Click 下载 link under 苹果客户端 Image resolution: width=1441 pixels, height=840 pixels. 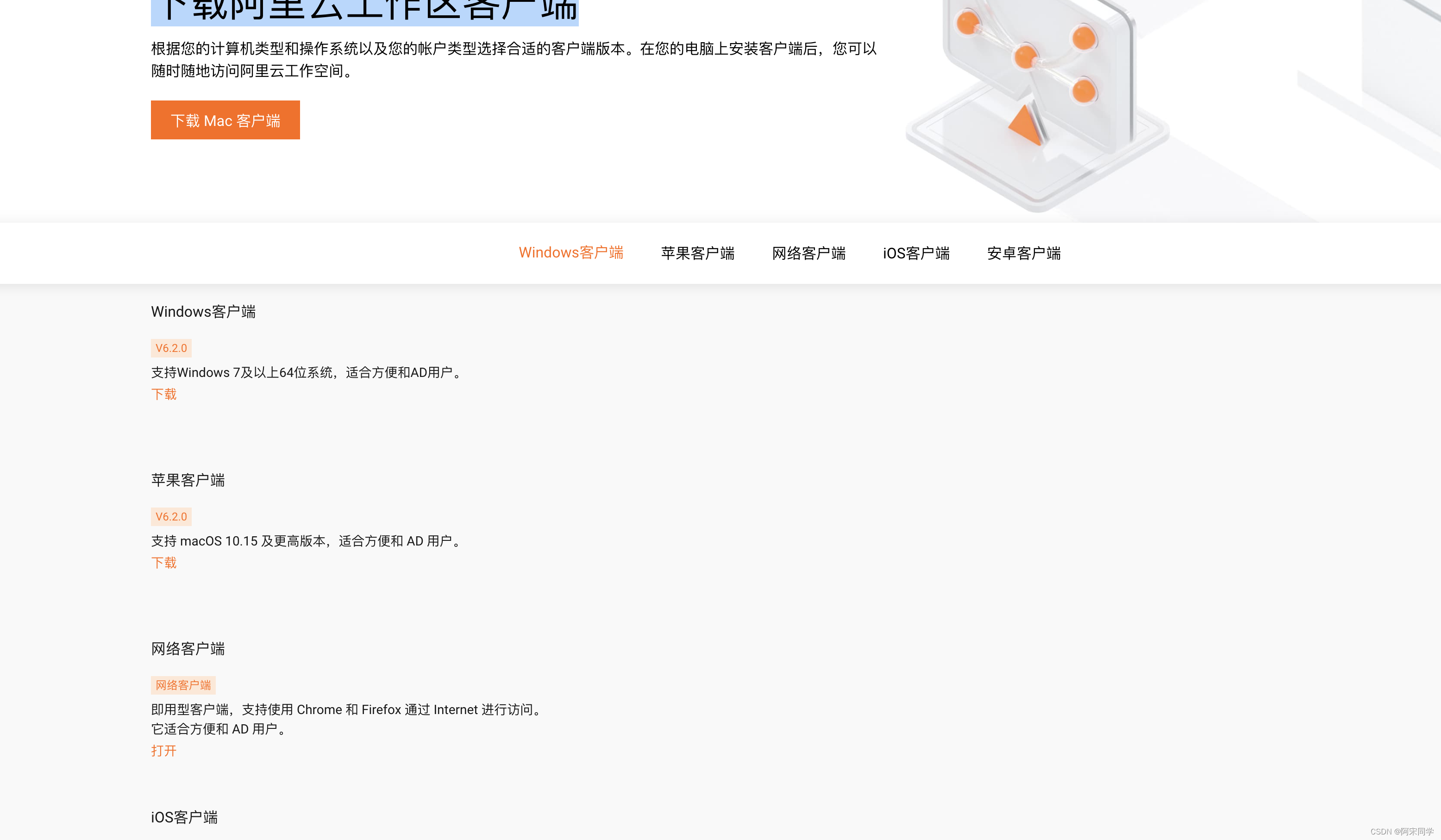[x=163, y=563]
